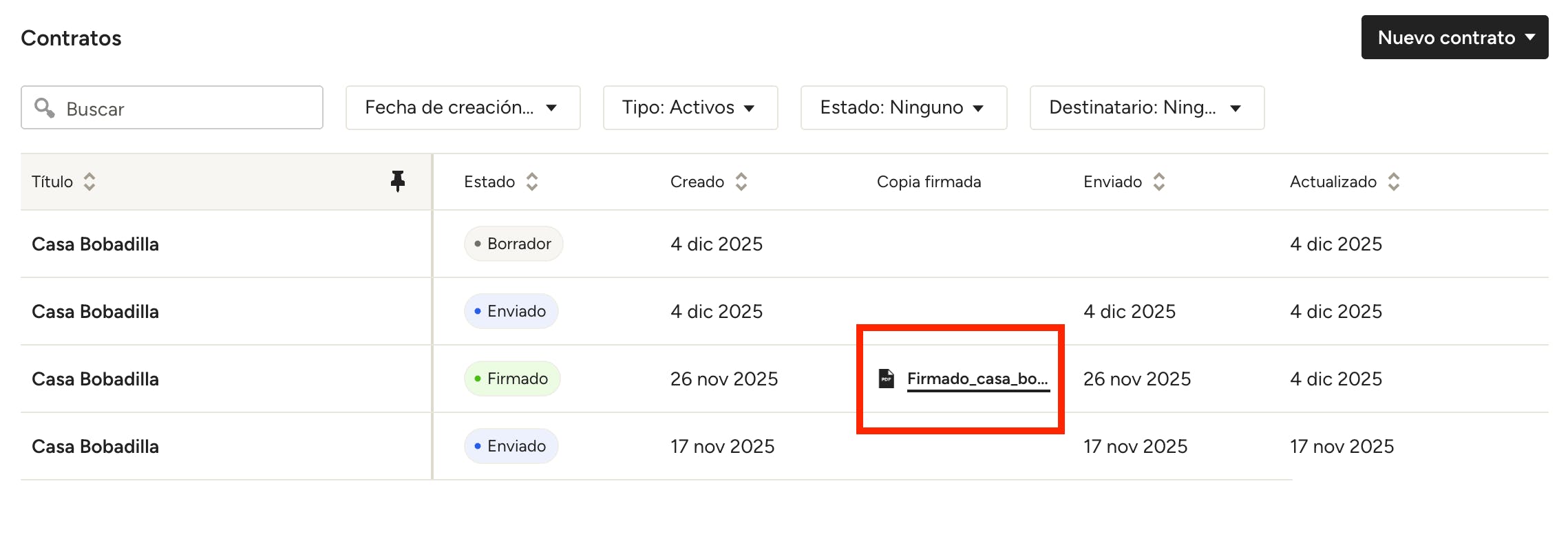1568x541 pixels.
Task: Open Casa Bobadilla contract created 17 nov
Action: pos(96,447)
